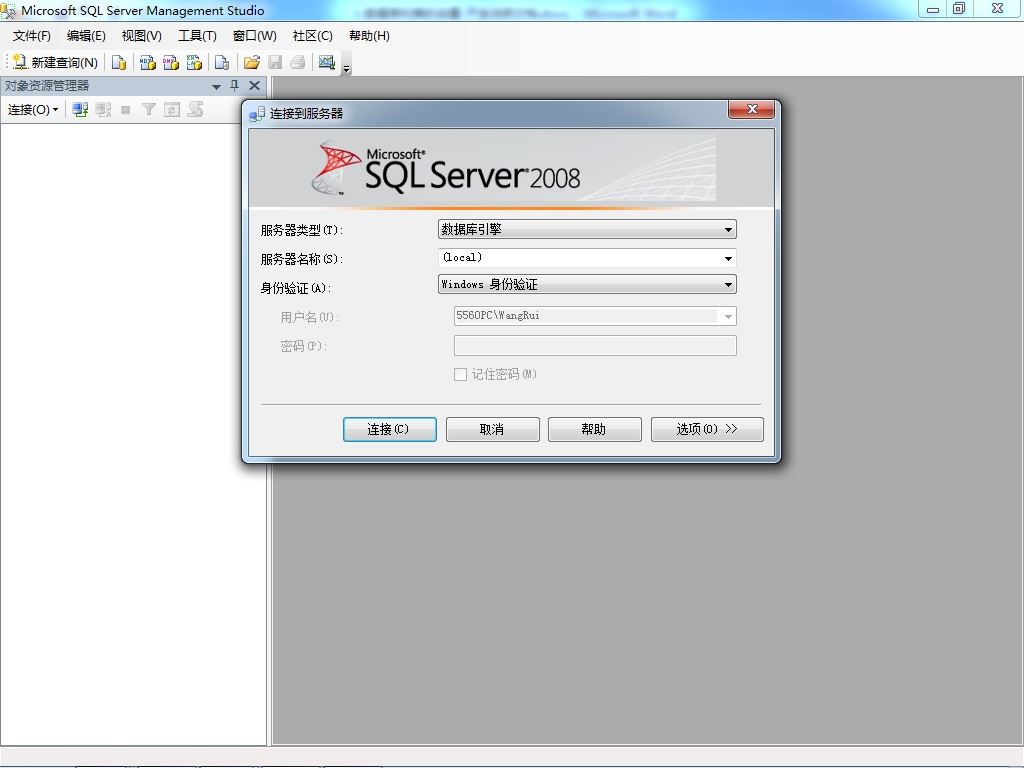The image size is (1024, 768).
Task: Click the Open File folder icon
Action: [x=251, y=62]
